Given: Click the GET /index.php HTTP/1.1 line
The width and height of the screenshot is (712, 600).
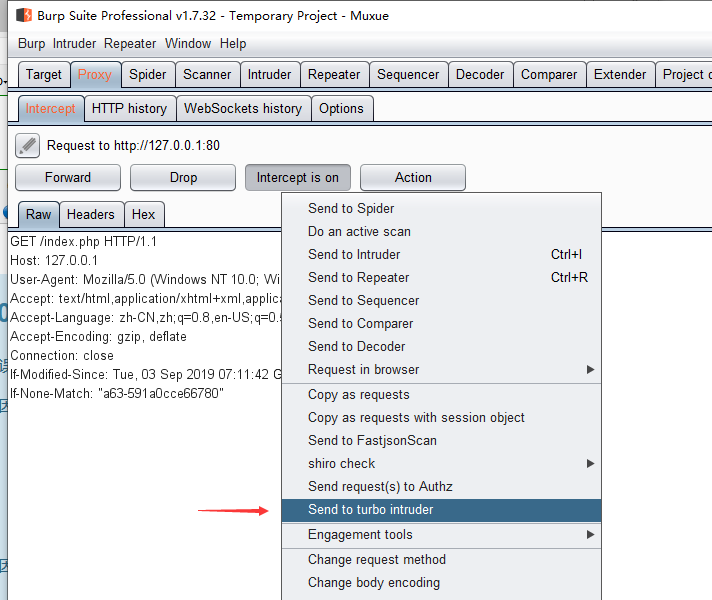Looking at the screenshot, I should click(x=84, y=241).
